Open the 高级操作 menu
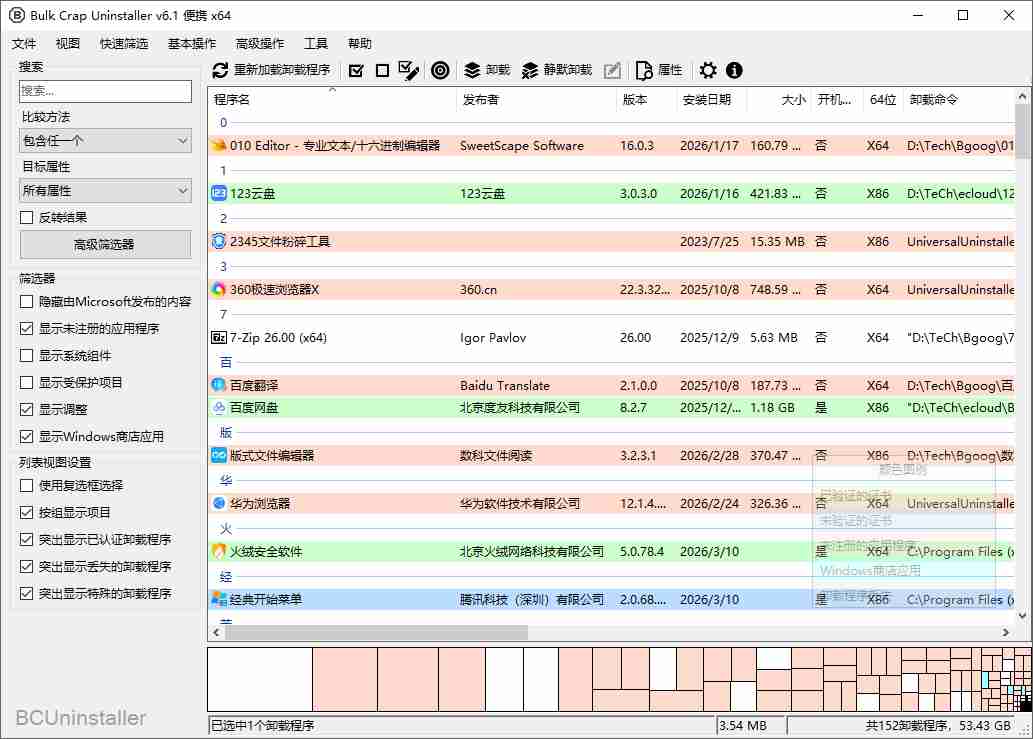Viewport: 1033px width, 739px height. (259, 43)
